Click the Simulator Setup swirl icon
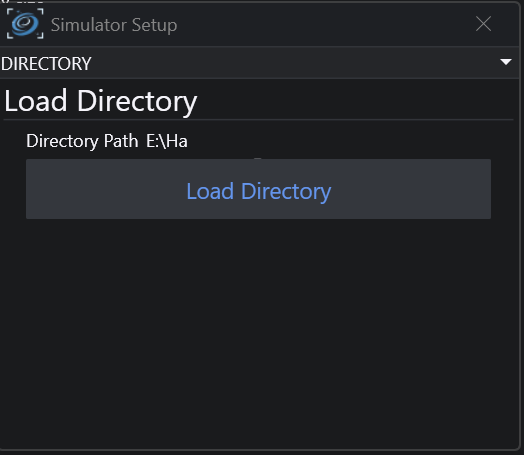Image resolution: width=524 pixels, height=455 pixels. tap(25, 24)
